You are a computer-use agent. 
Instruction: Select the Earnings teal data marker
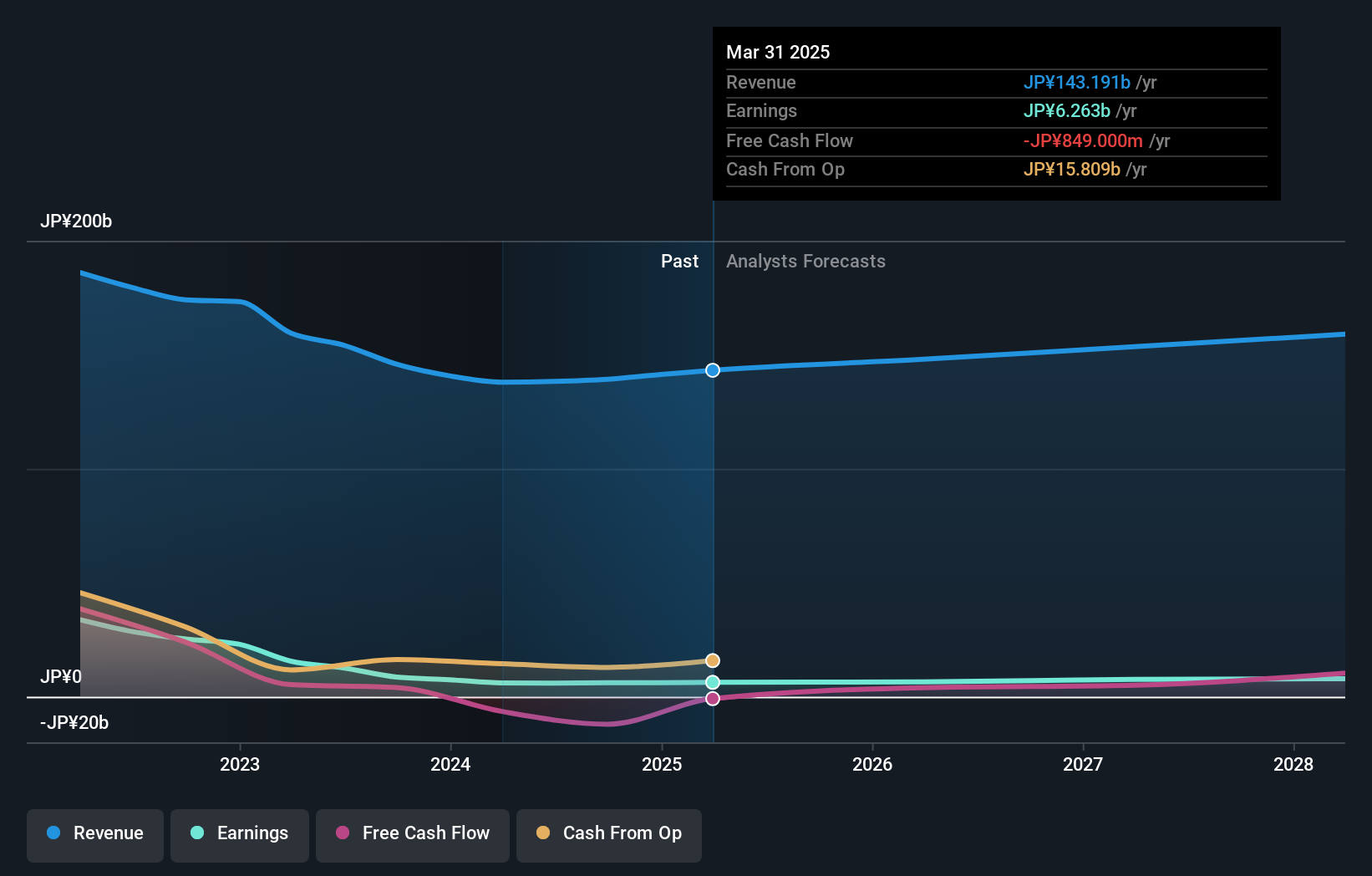713,682
